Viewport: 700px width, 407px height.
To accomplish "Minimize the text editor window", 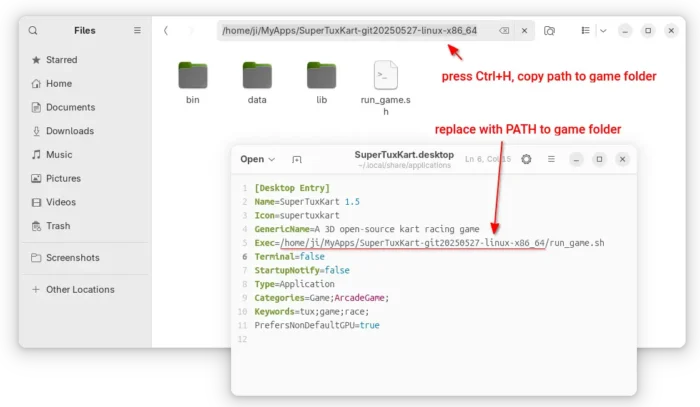I will click(x=576, y=159).
